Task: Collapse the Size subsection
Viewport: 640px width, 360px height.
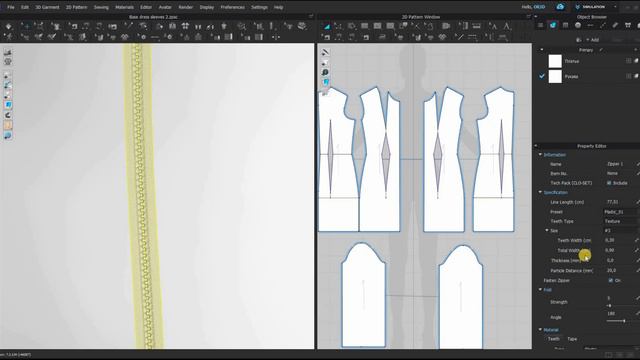Action: (547, 231)
